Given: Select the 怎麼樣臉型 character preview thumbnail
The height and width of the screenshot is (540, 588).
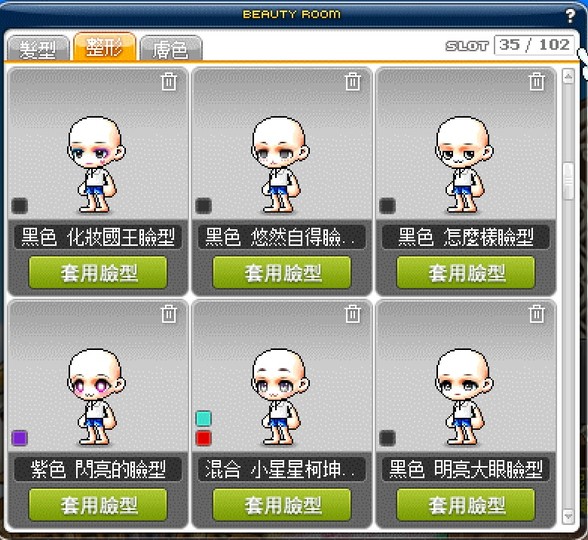Looking at the screenshot, I should 464,165.
